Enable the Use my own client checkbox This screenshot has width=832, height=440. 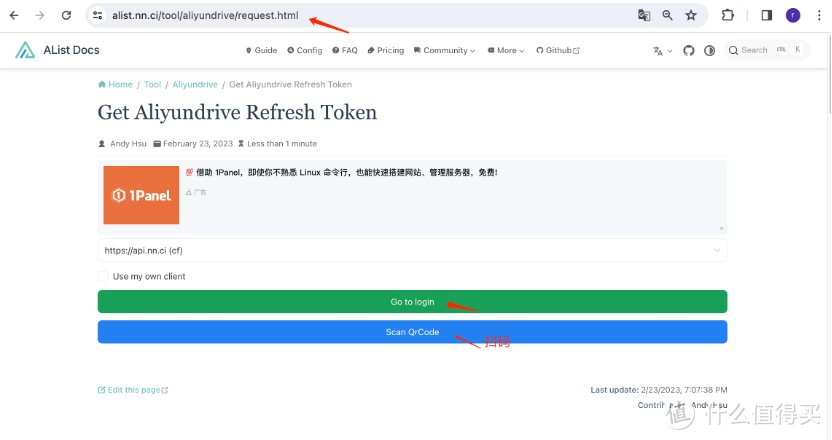[103, 276]
